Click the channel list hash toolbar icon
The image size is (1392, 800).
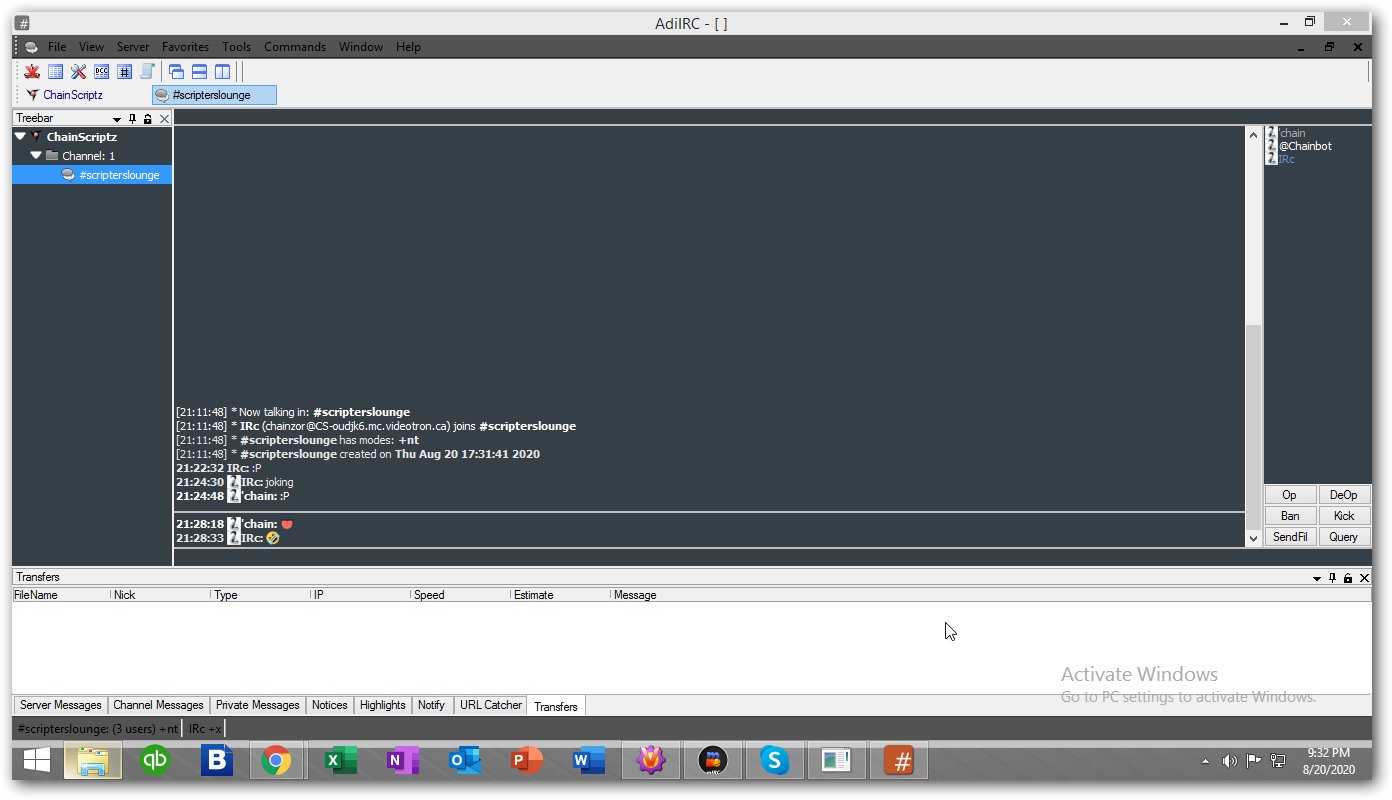click(124, 71)
